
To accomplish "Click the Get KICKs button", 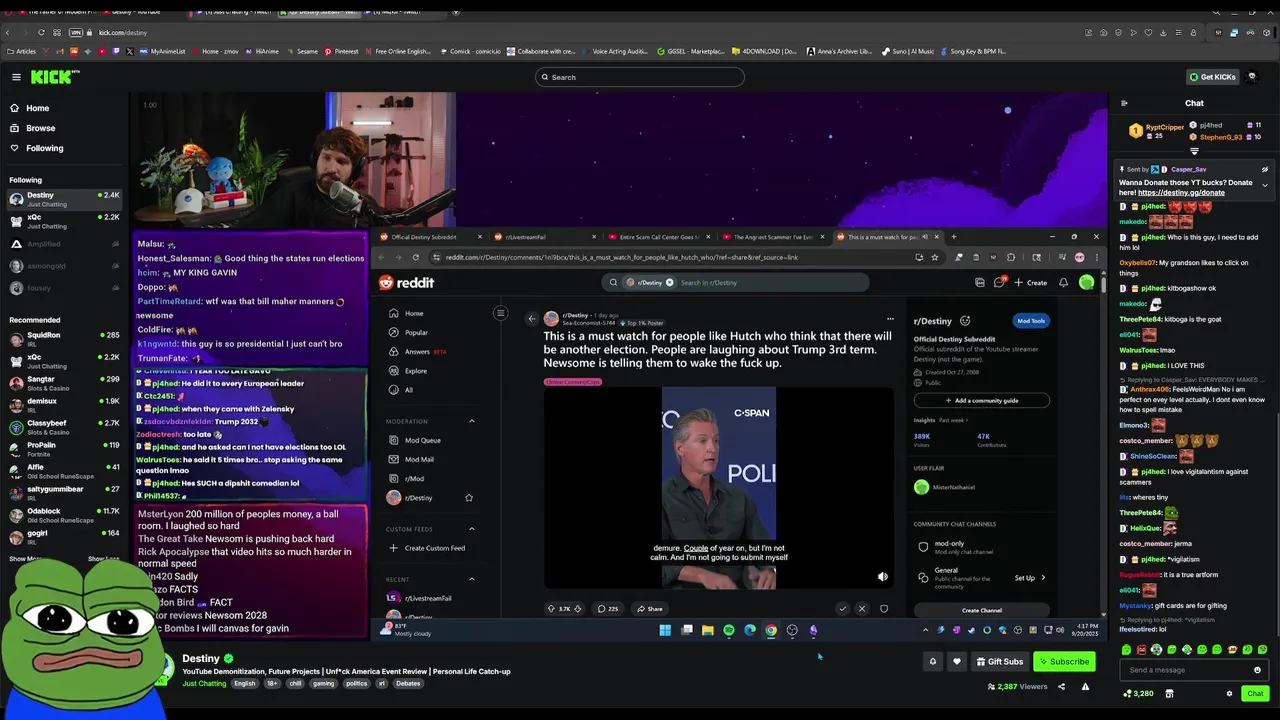I will pyautogui.click(x=1212, y=77).
